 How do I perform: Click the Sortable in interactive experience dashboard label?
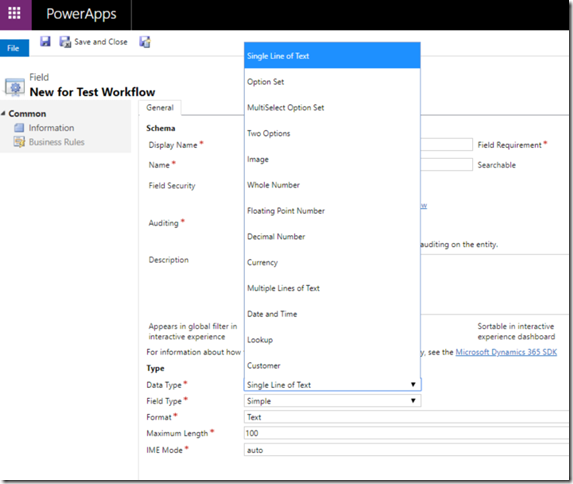coord(516,332)
